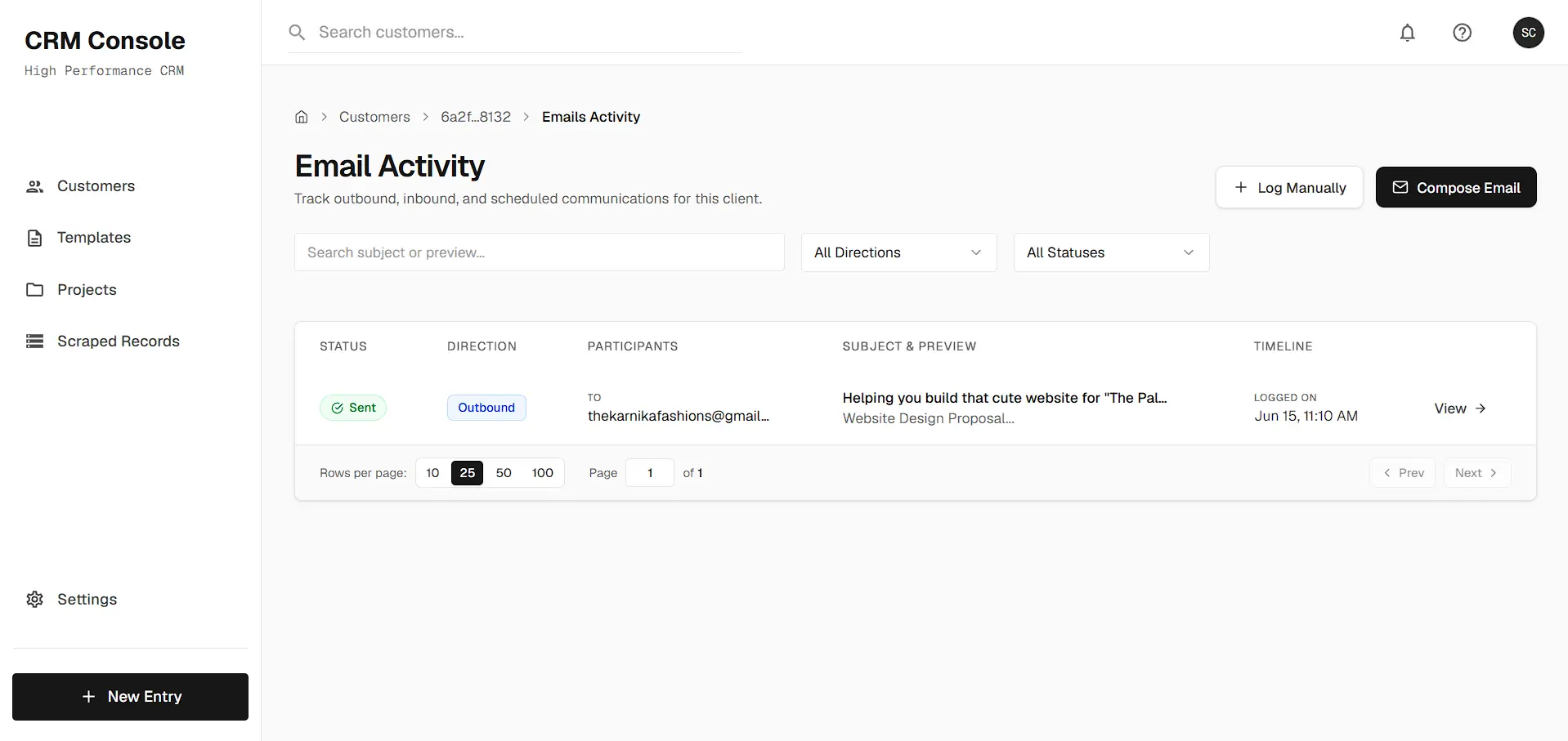Click the Website Design Proposal preview text
1568x741 pixels.
[928, 418]
